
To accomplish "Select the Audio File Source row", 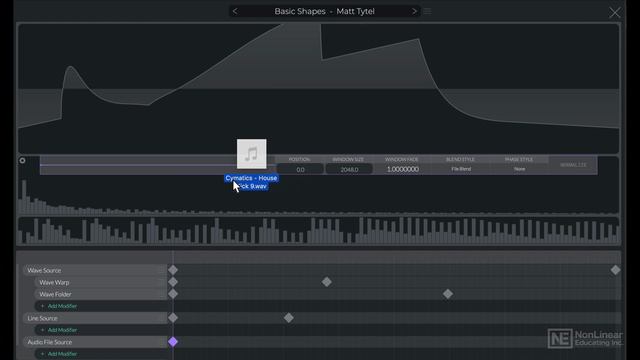I will [95, 342].
